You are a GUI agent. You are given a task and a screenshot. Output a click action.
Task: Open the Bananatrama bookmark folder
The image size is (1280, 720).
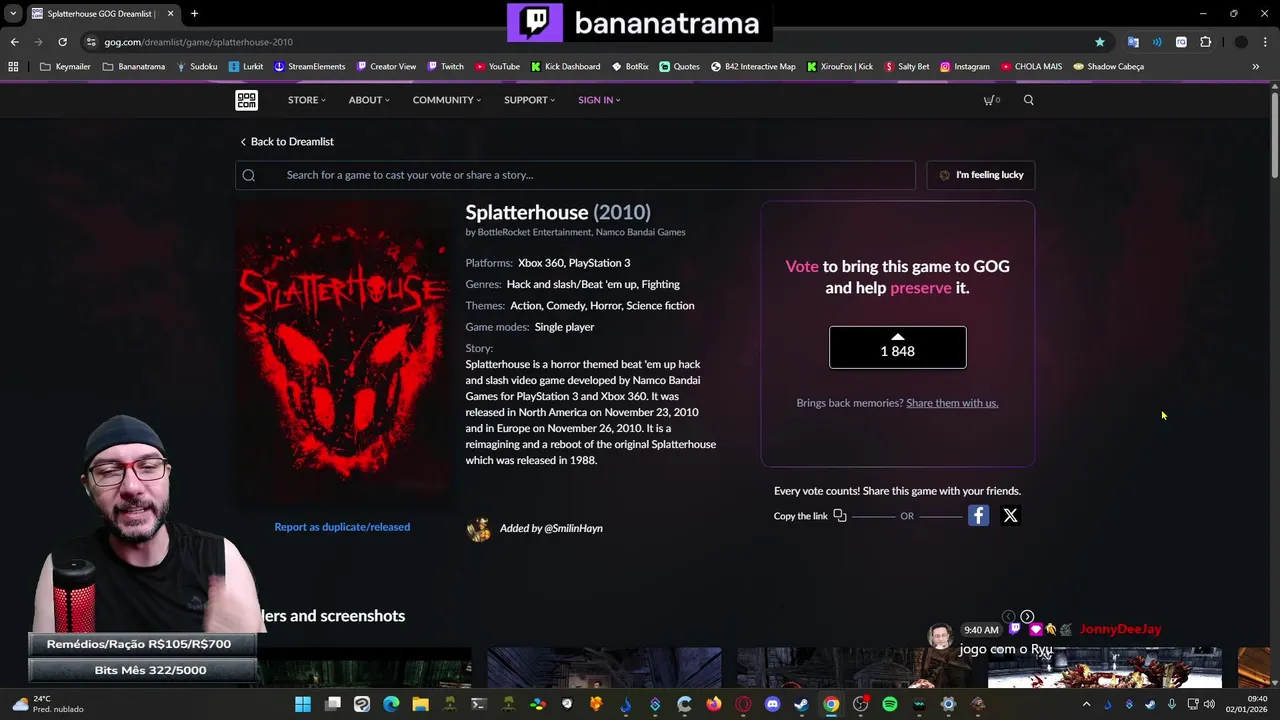[134, 67]
